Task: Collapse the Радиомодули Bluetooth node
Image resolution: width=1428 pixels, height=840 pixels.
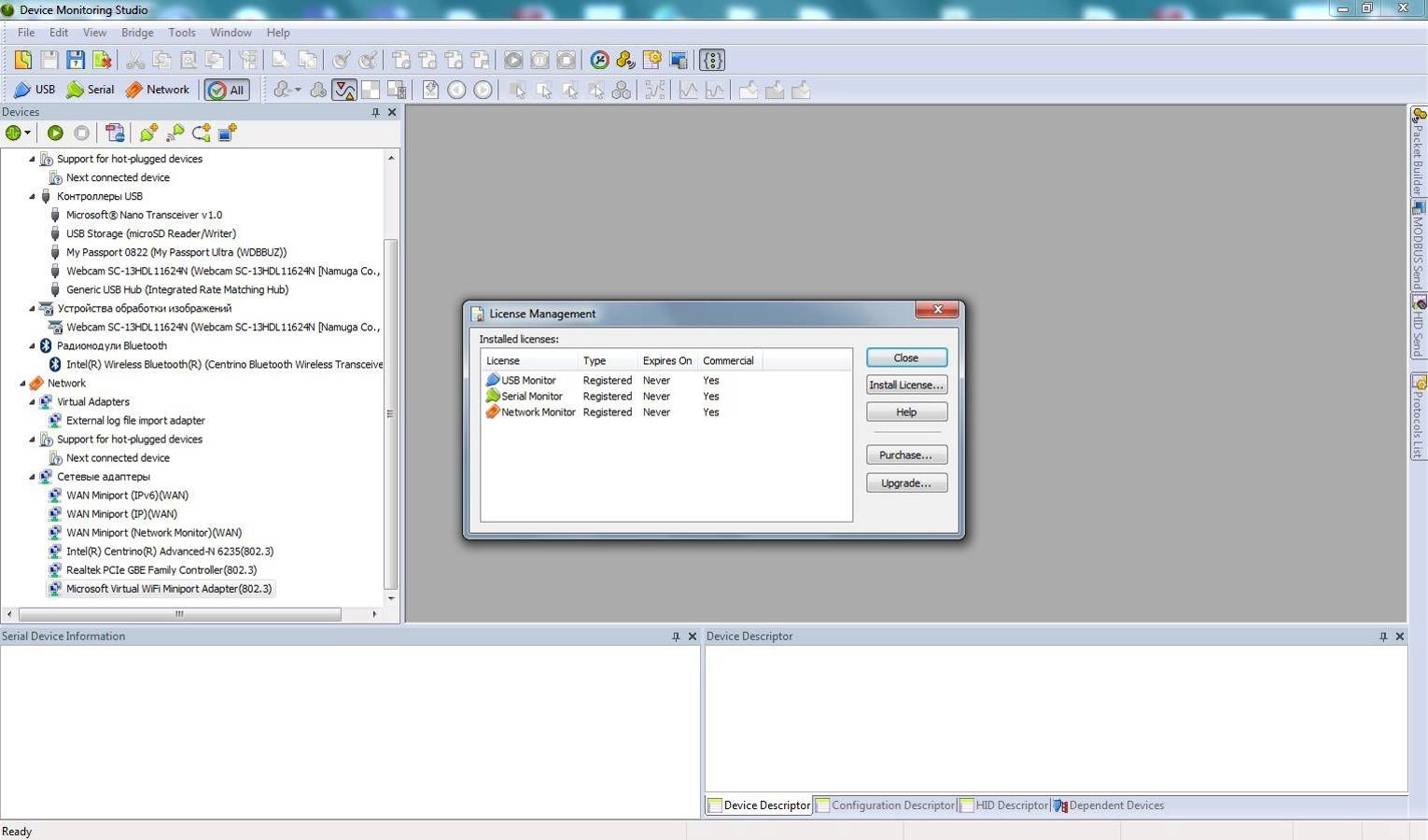Action: pyautogui.click(x=32, y=345)
